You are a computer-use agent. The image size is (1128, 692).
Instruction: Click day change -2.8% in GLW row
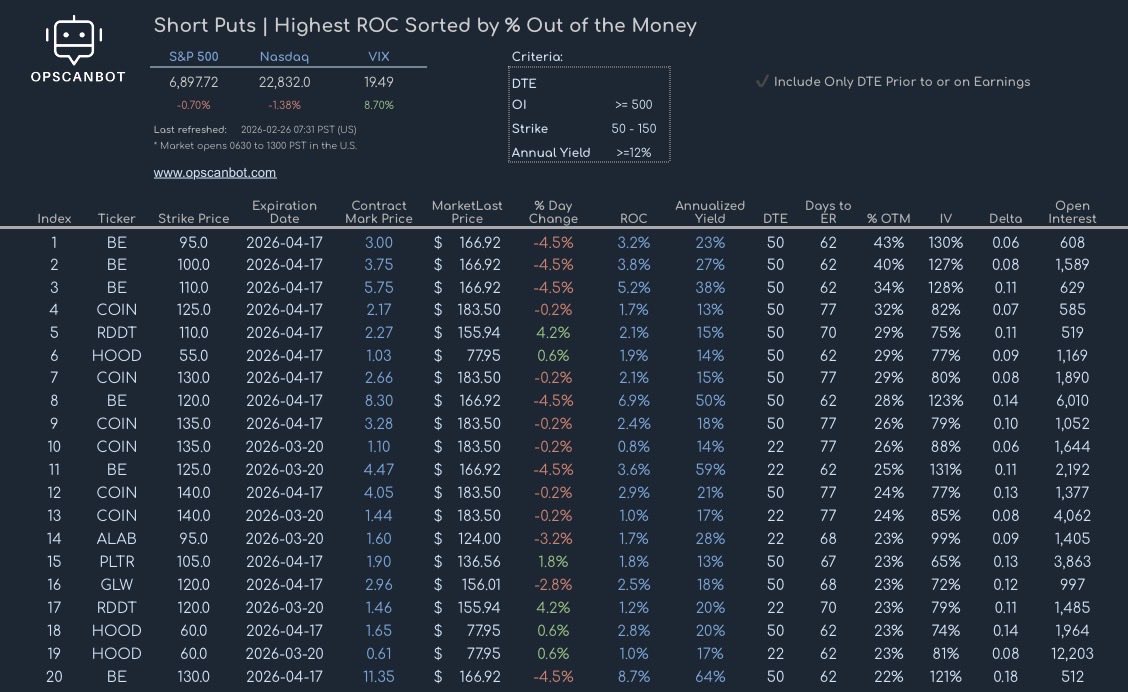pyautogui.click(x=553, y=584)
